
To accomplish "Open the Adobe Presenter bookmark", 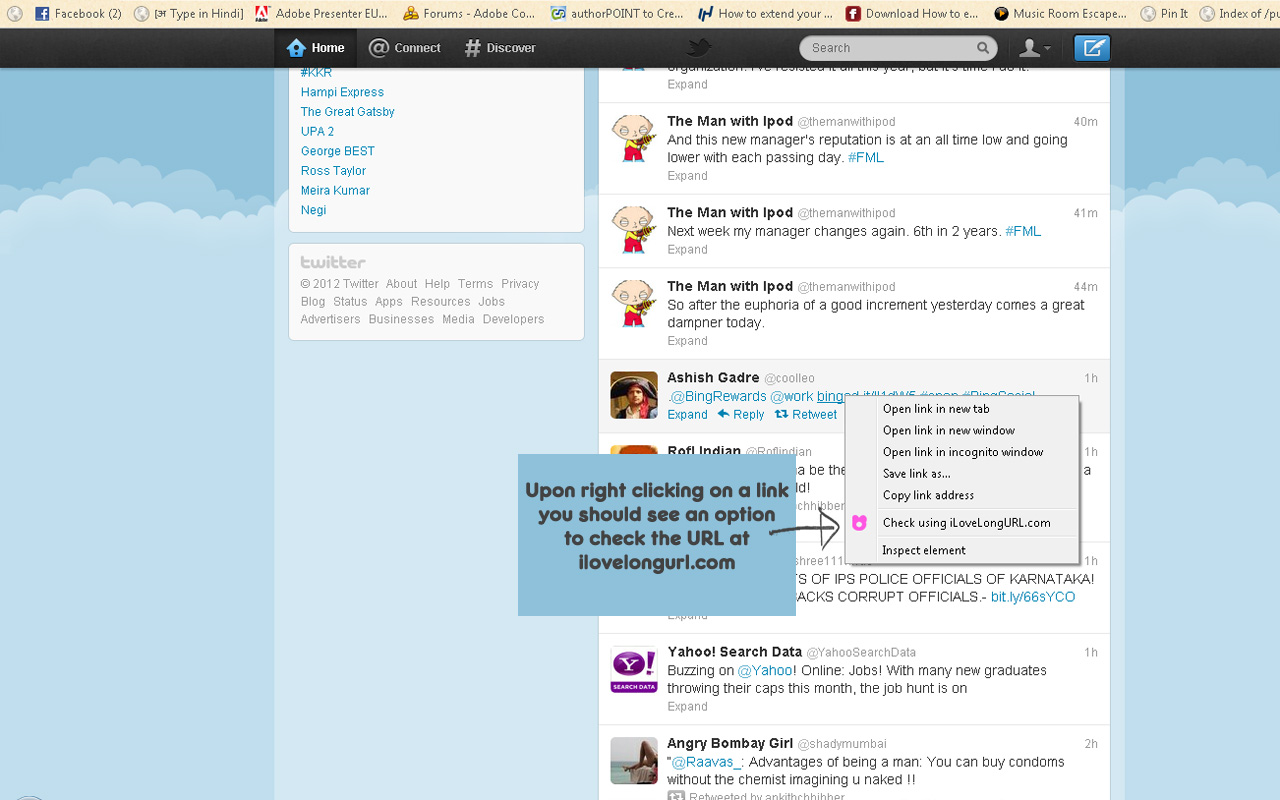I will coord(321,14).
